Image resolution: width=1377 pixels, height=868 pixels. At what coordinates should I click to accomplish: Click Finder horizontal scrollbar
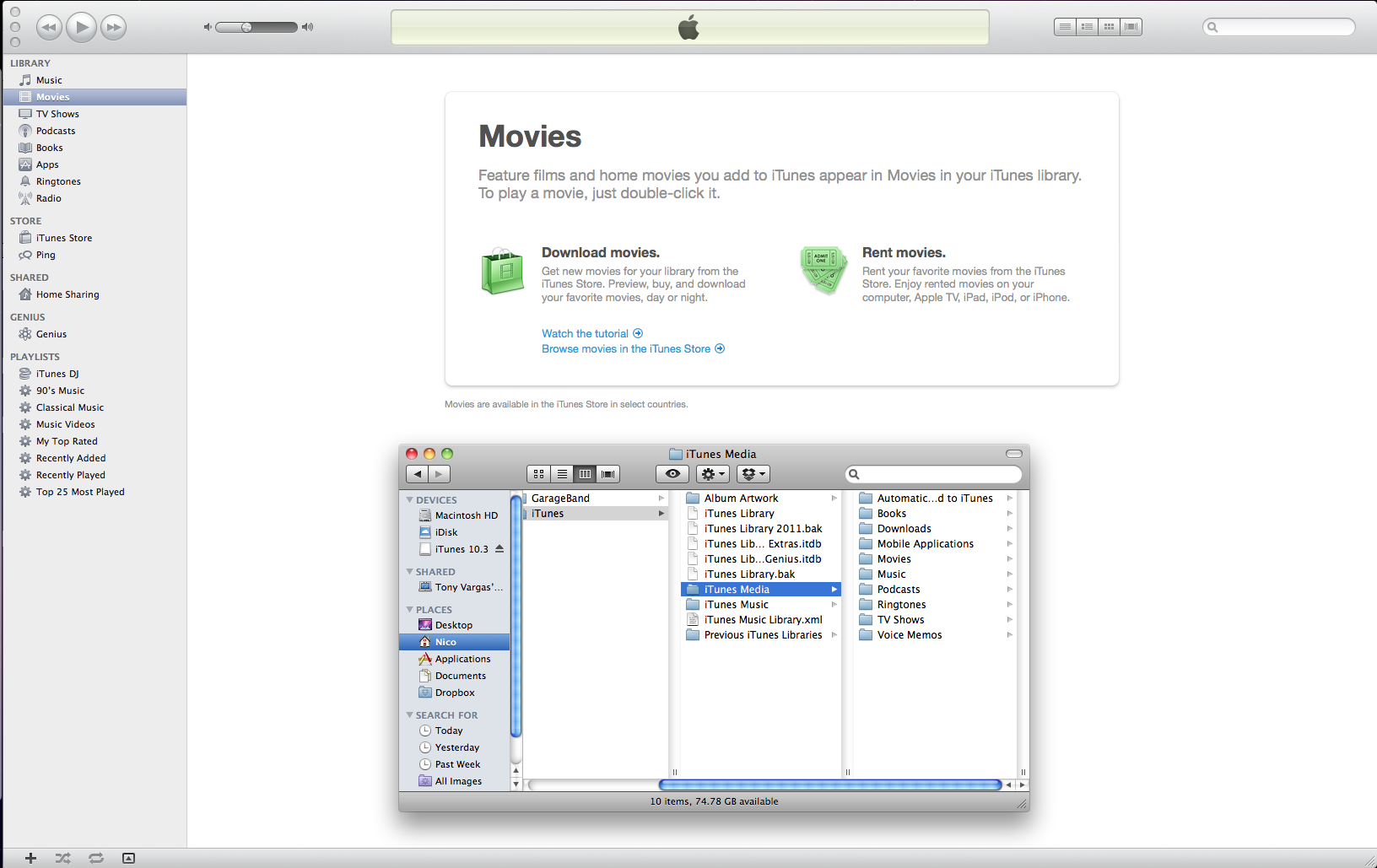(x=830, y=784)
